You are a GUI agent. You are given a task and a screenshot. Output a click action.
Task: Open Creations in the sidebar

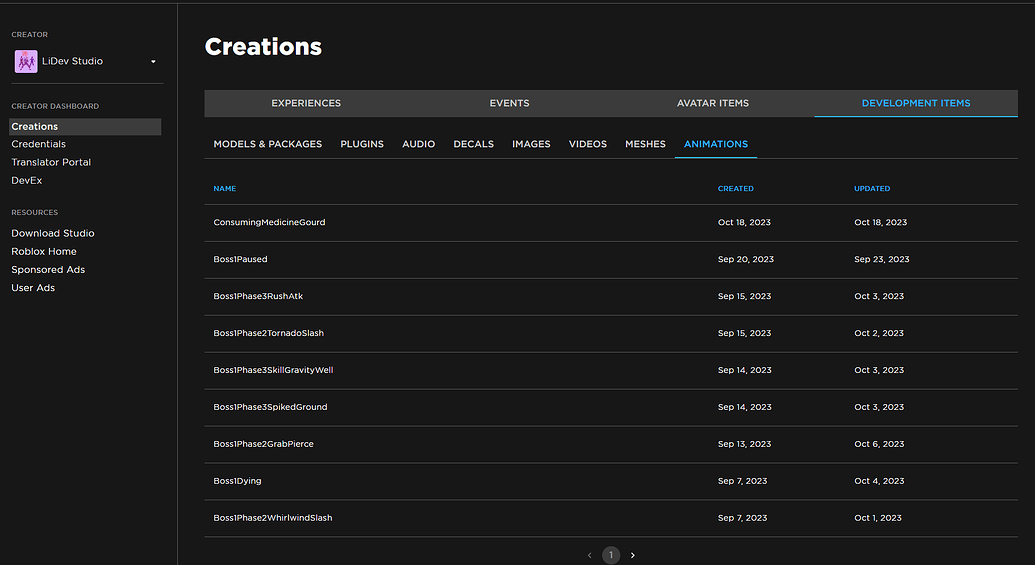(x=85, y=127)
